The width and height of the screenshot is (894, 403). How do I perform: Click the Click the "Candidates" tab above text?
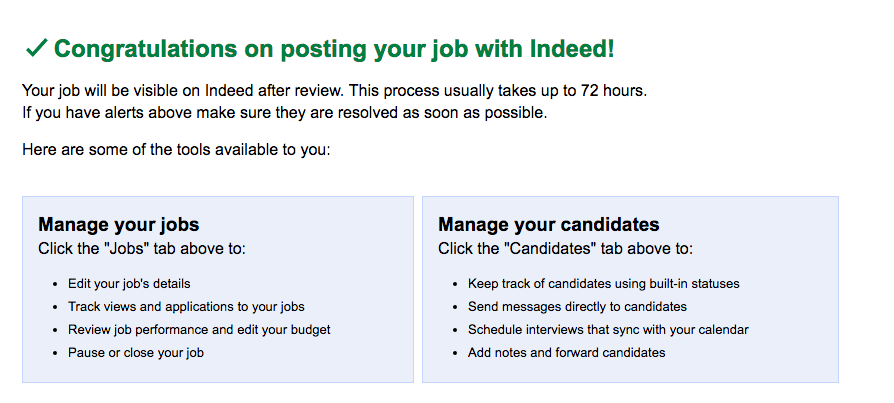coord(565,249)
